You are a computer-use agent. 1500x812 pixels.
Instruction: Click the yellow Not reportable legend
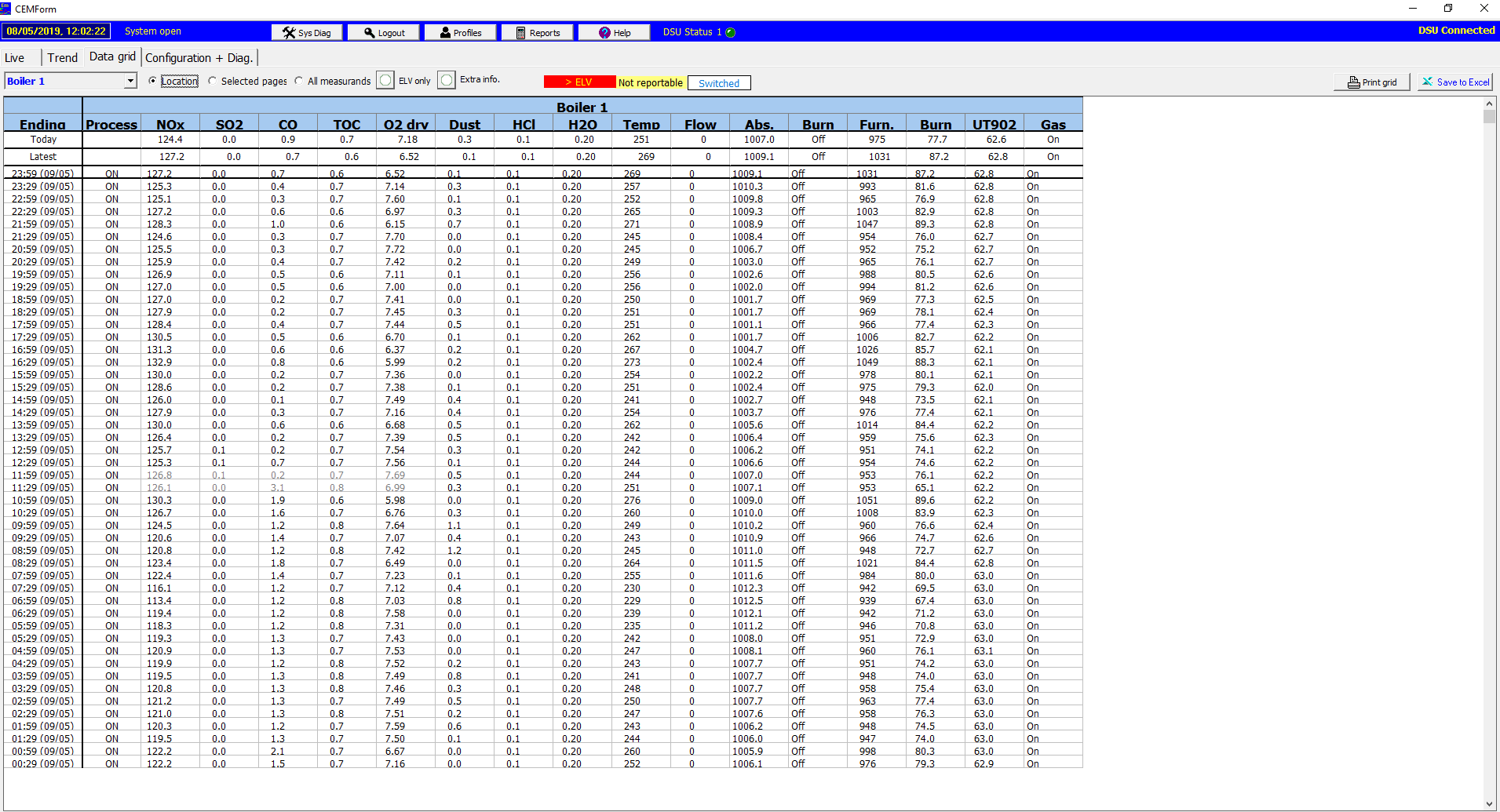pyautogui.click(x=650, y=82)
